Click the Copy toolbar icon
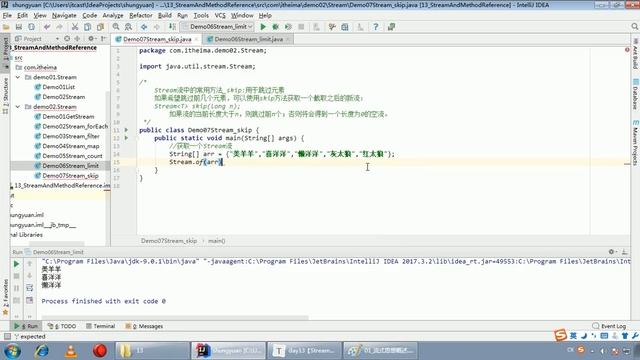Image resolution: width=640 pixels, height=360 pixels. pyautogui.click(x=87, y=27)
